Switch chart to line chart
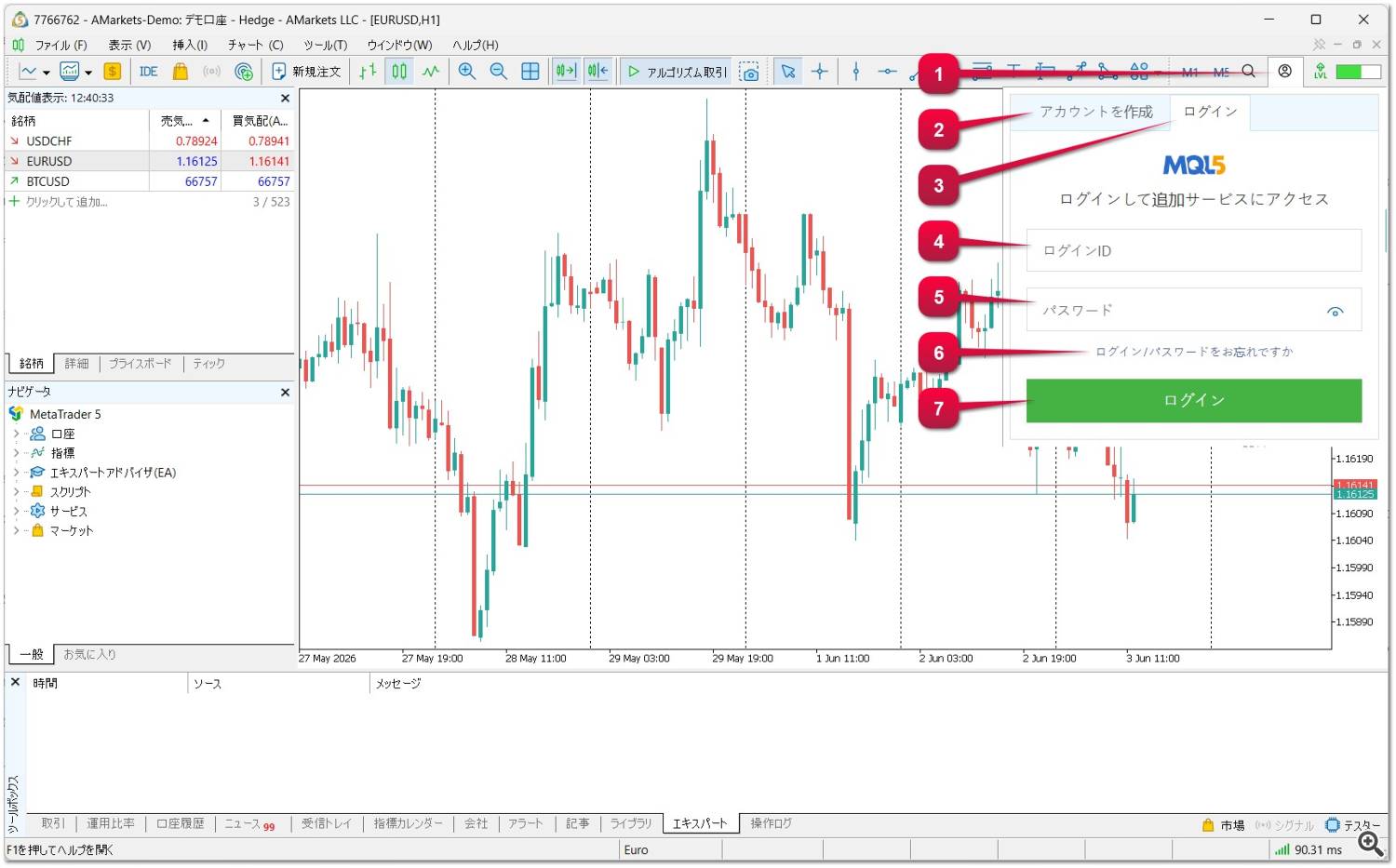The width and height of the screenshot is (1396, 868). (x=430, y=72)
